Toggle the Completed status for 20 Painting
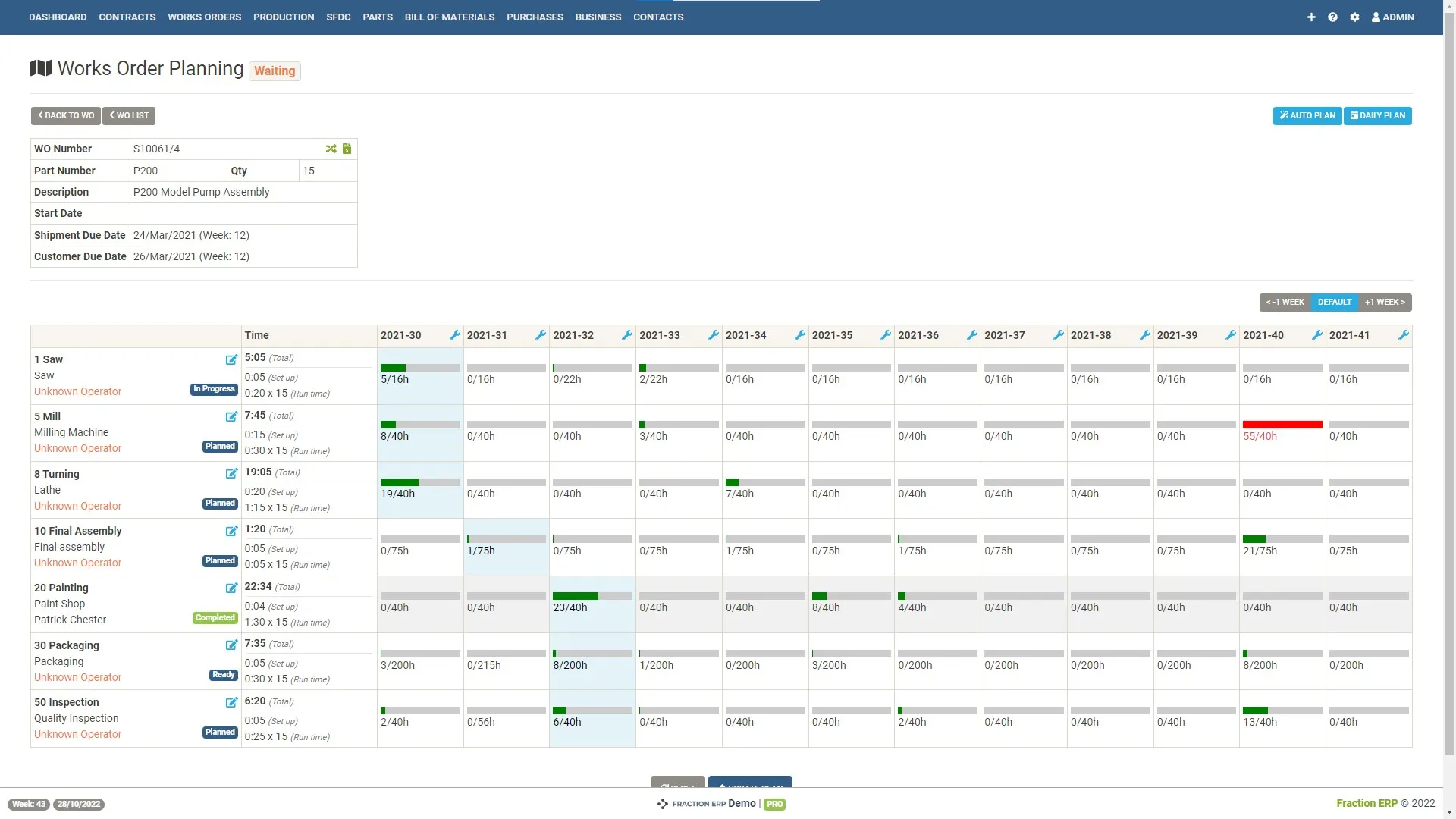The width and height of the screenshot is (1456, 819). [214, 617]
